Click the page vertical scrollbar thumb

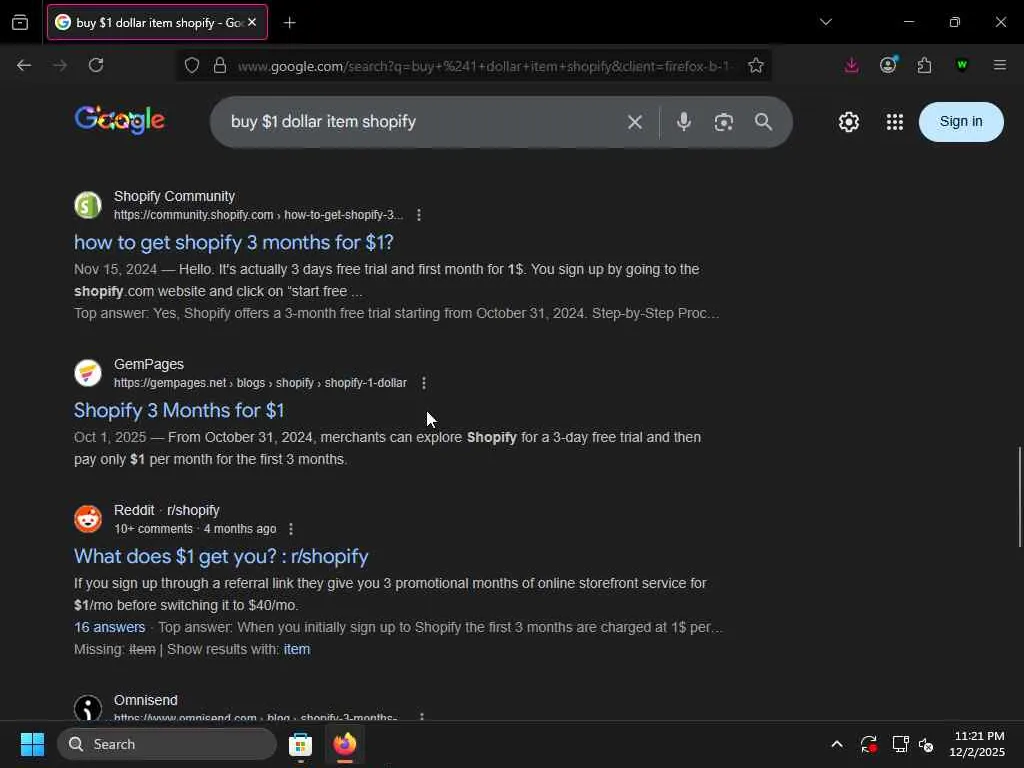[x=1019, y=496]
